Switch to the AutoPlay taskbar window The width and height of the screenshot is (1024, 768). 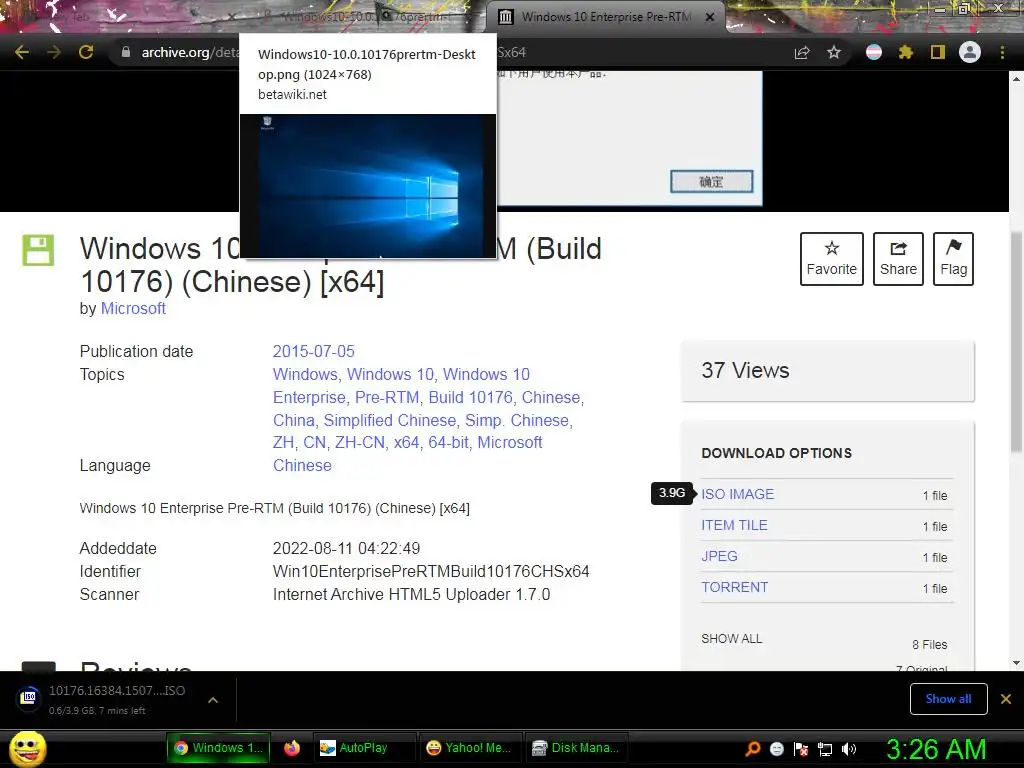tap(362, 748)
